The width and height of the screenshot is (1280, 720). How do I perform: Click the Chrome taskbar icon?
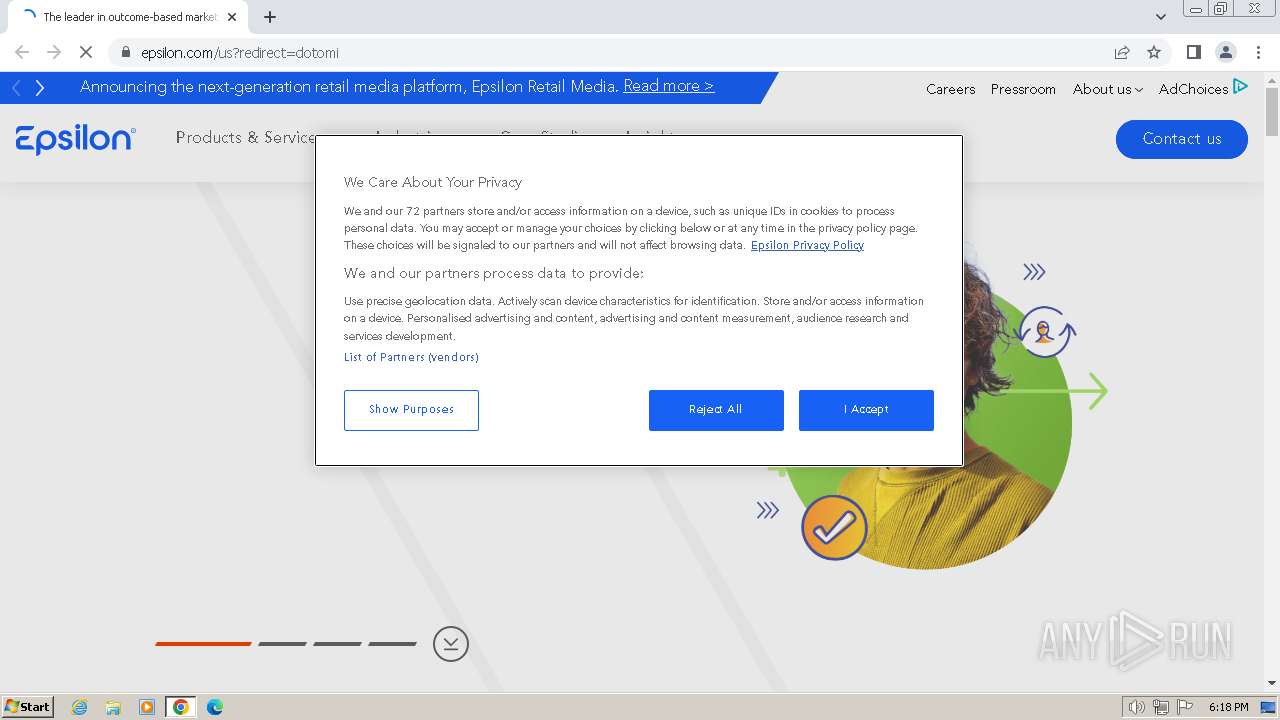pos(181,707)
